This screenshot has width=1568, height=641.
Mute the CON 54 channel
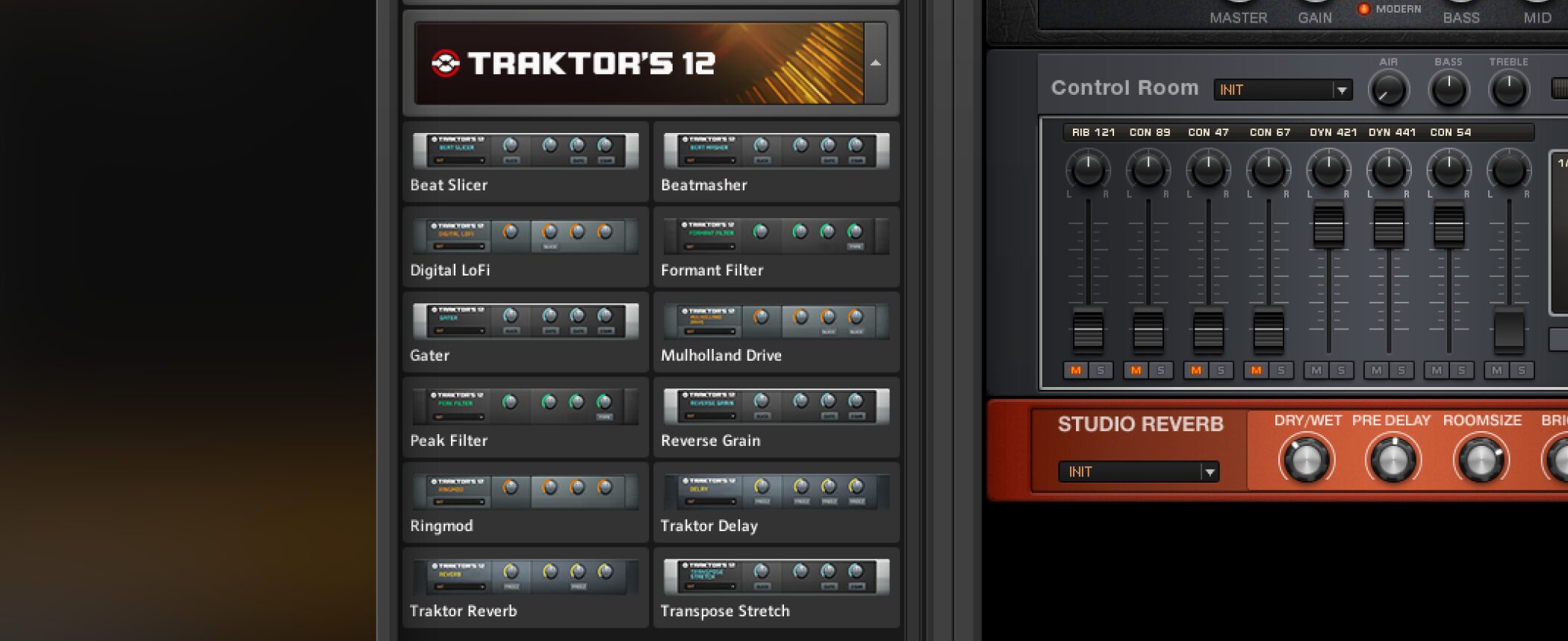1437,370
